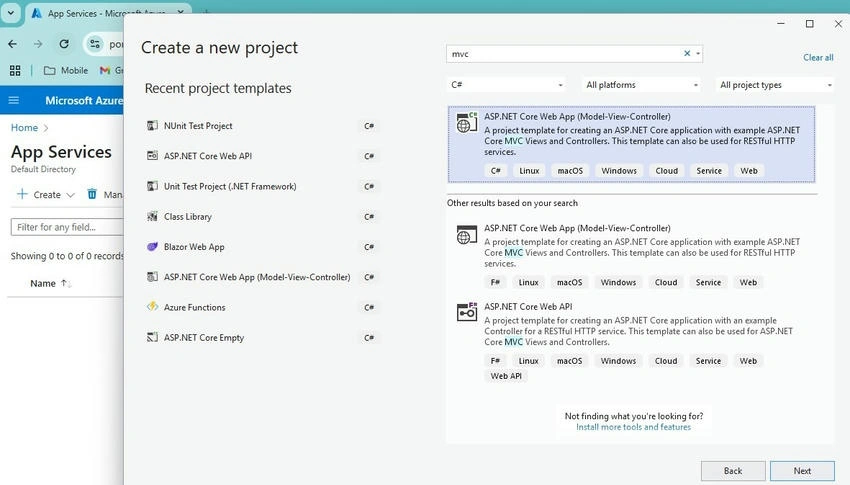Open the browser tab search dropdown
This screenshot has height=485, width=850.
click(x=11, y=12)
